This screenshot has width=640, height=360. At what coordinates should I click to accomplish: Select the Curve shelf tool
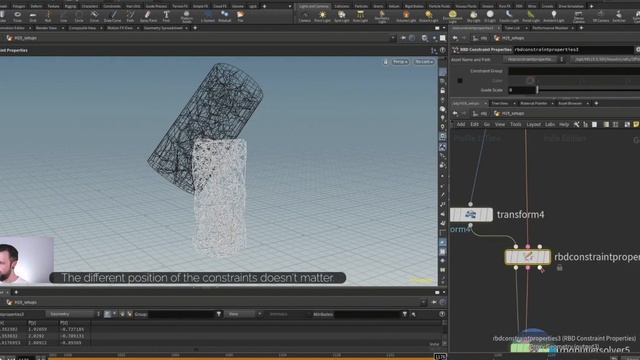tap(94, 16)
